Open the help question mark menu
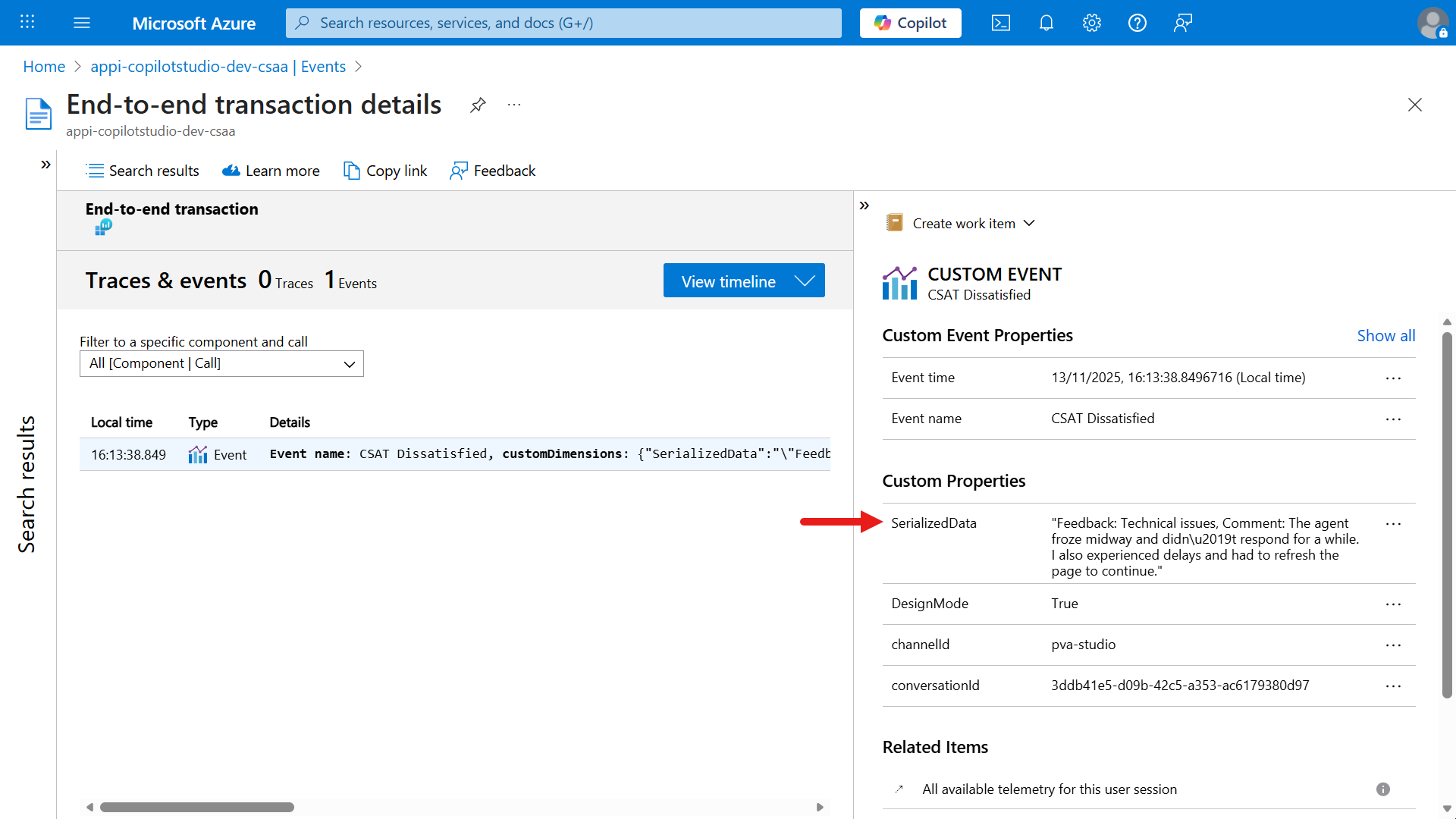 pos(1137,23)
